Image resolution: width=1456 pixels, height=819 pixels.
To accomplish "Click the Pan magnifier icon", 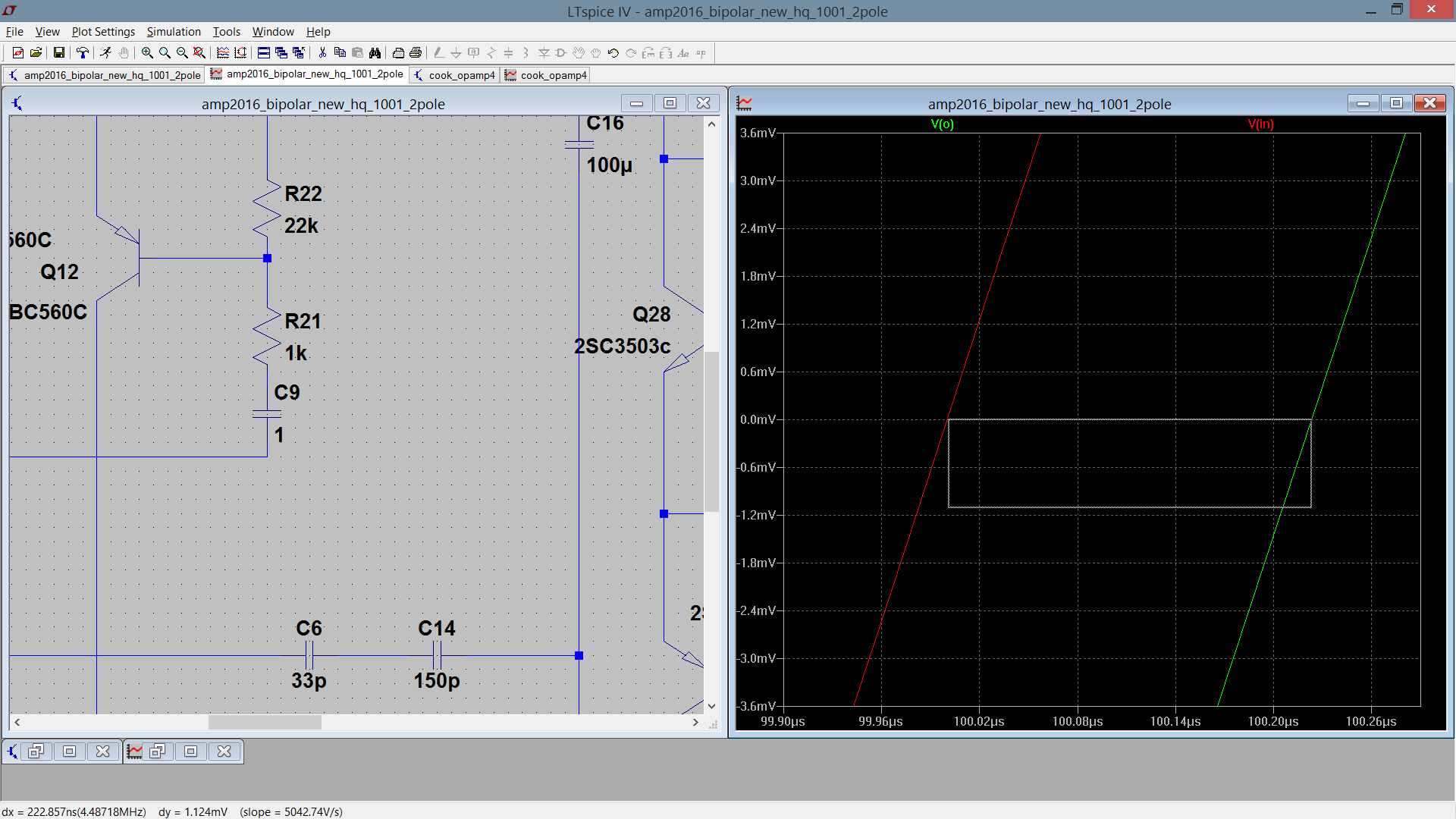I will click(165, 52).
